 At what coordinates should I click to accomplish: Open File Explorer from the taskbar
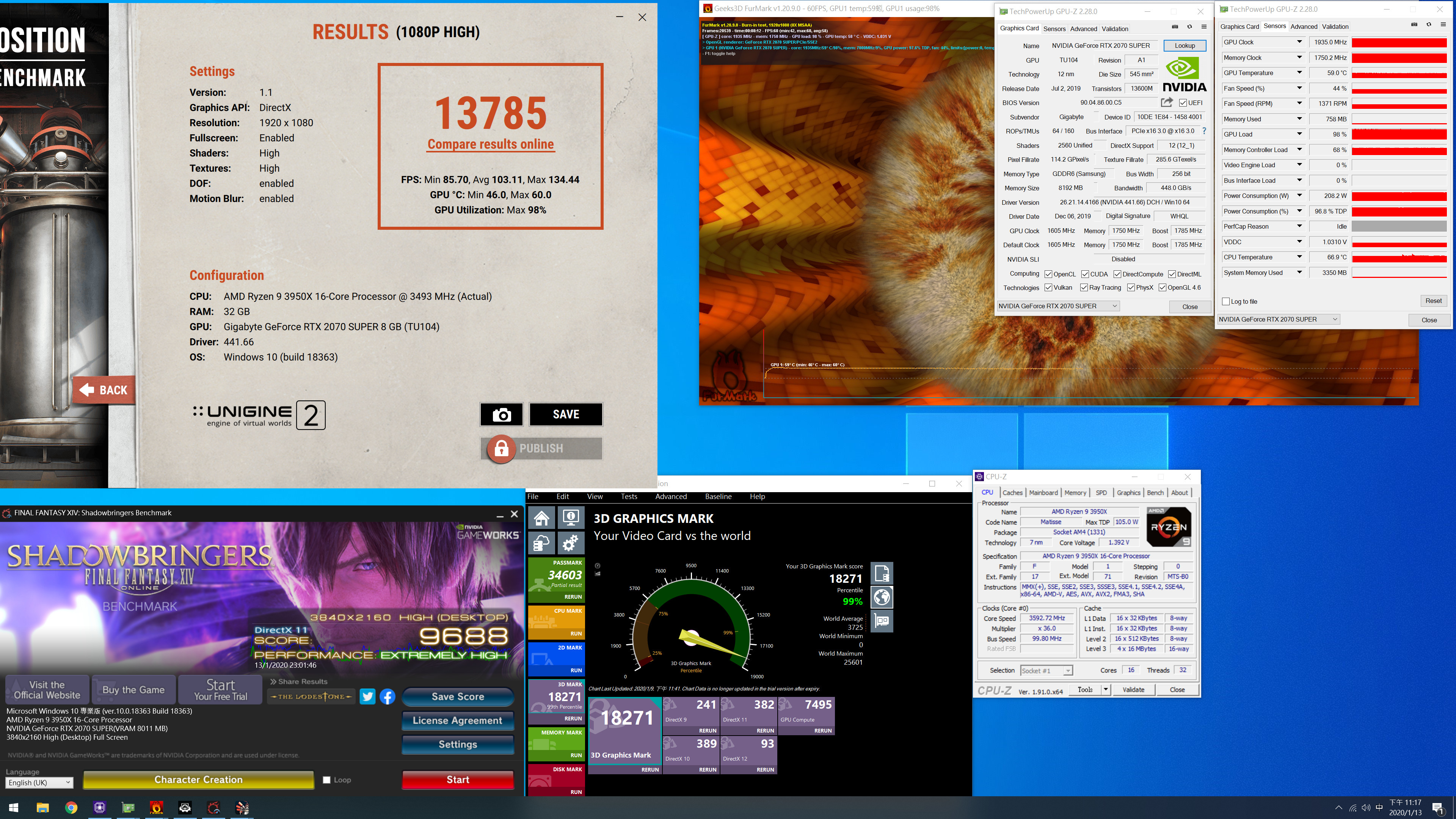click(42, 808)
